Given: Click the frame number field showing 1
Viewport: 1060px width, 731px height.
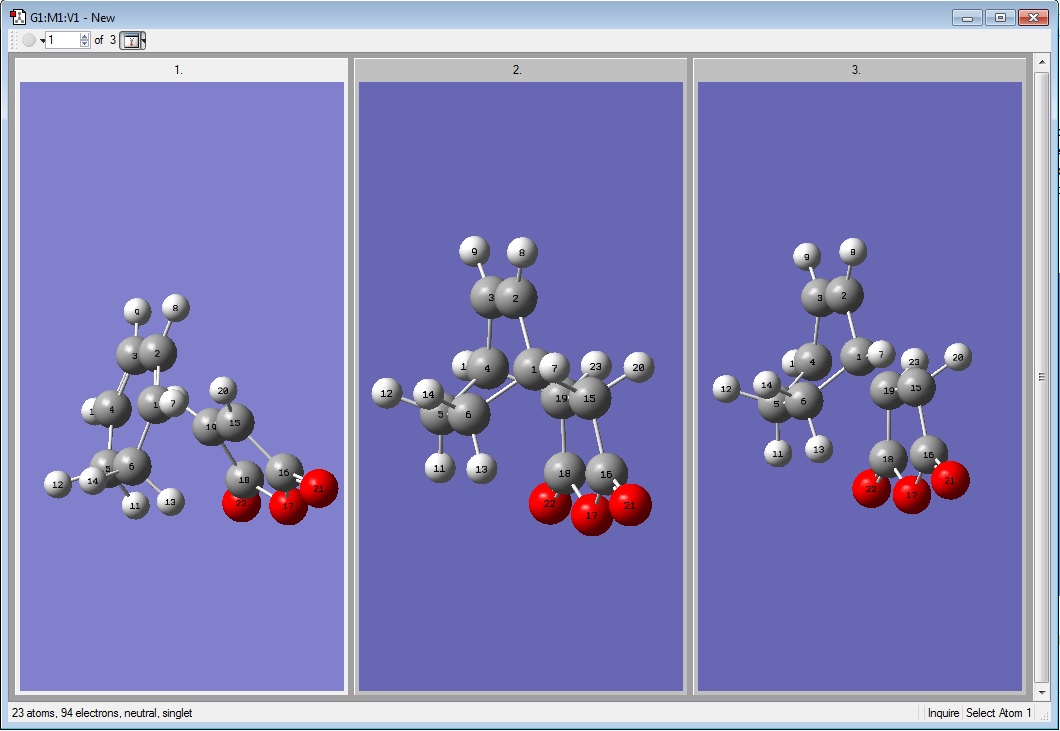Looking at the screenshot, I should pos(63,41).
